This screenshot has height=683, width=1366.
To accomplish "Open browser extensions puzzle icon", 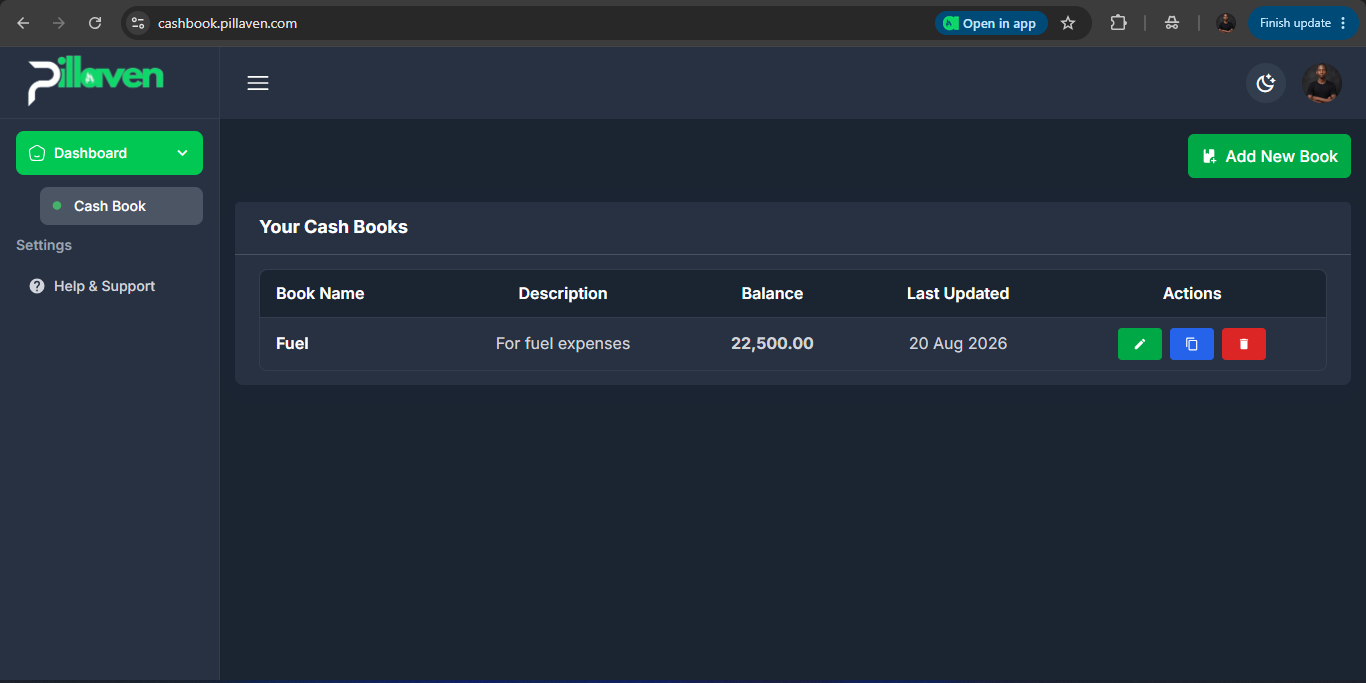I will coord(1119,23).
